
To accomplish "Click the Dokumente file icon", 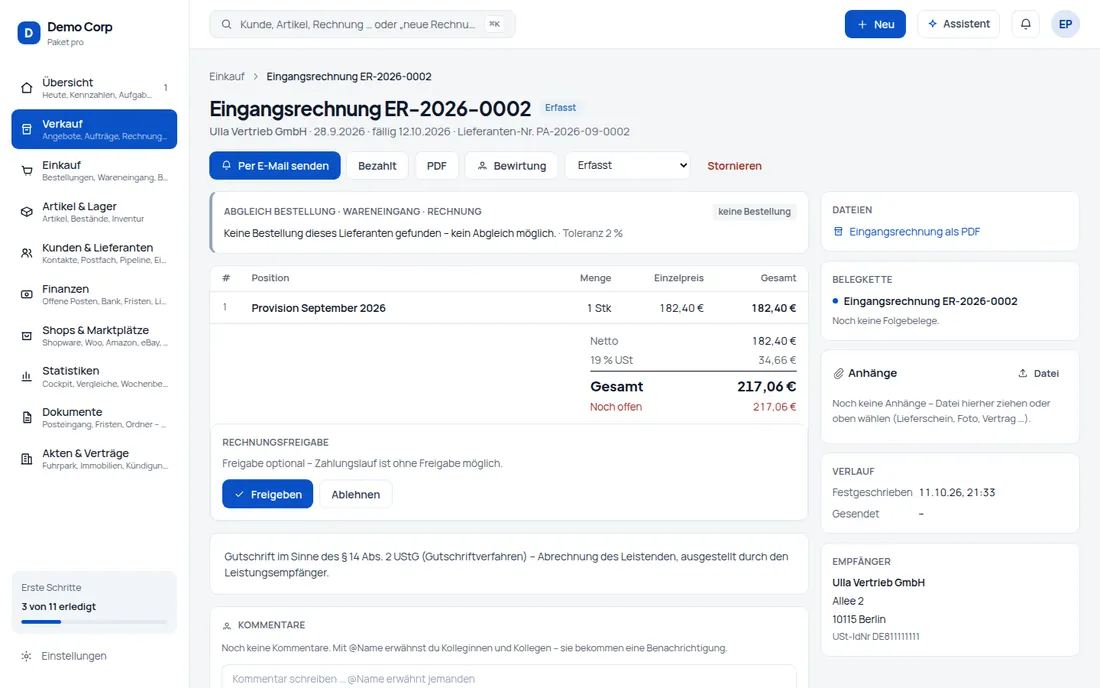I will click(27, 418).
